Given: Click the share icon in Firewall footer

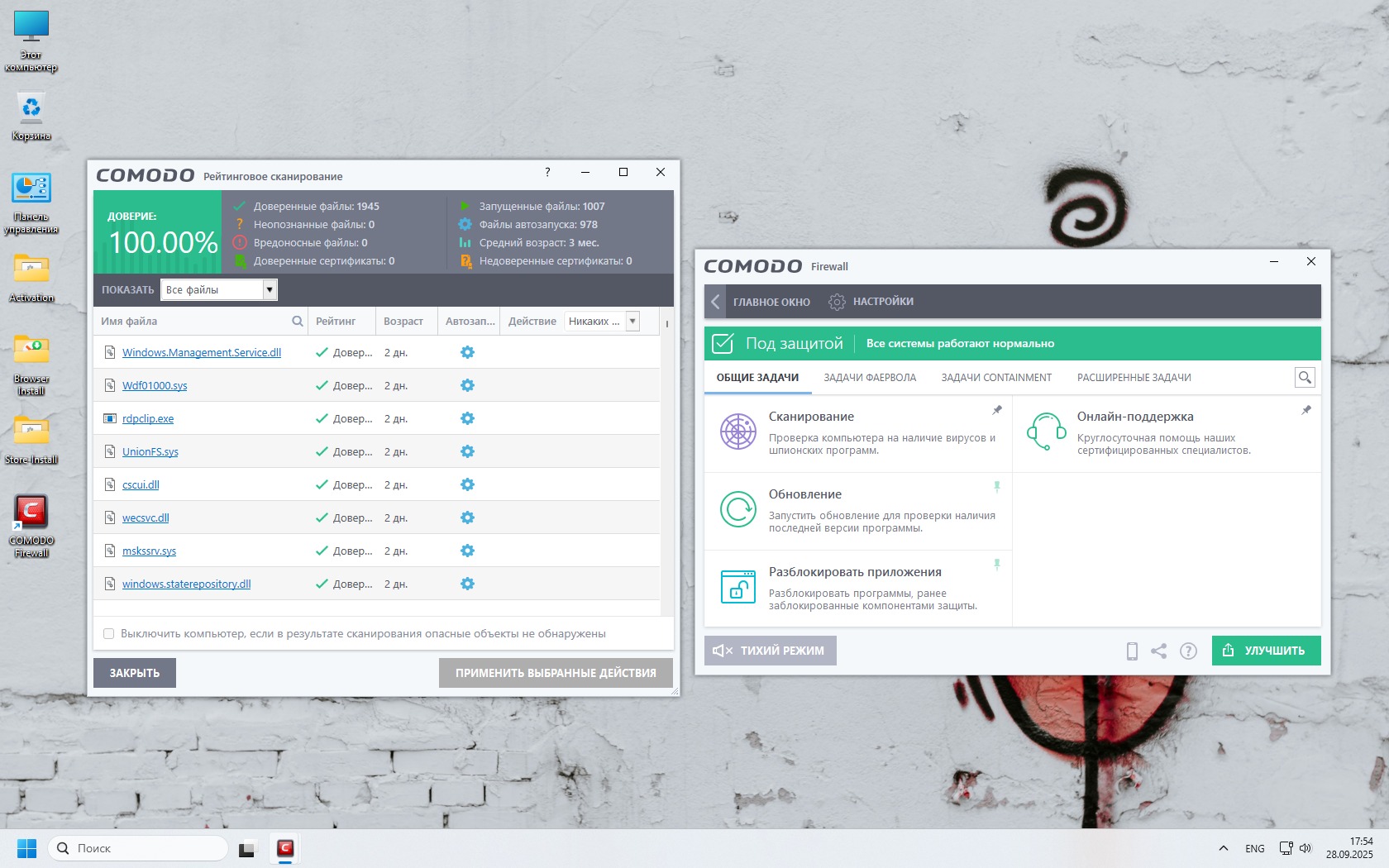Looking at the screenshot, I should point(1159,651).
